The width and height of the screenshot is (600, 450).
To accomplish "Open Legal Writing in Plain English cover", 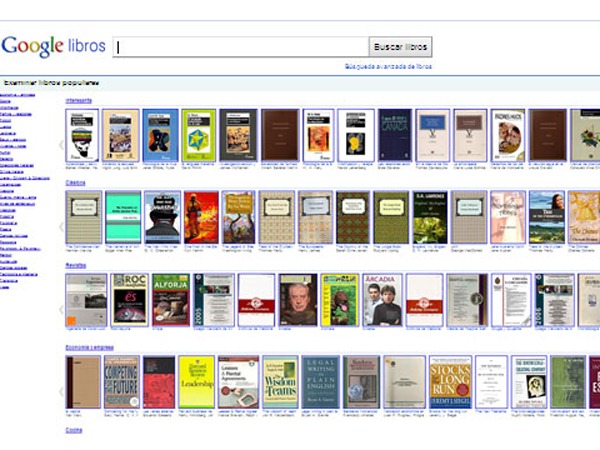I will [320, 381].
